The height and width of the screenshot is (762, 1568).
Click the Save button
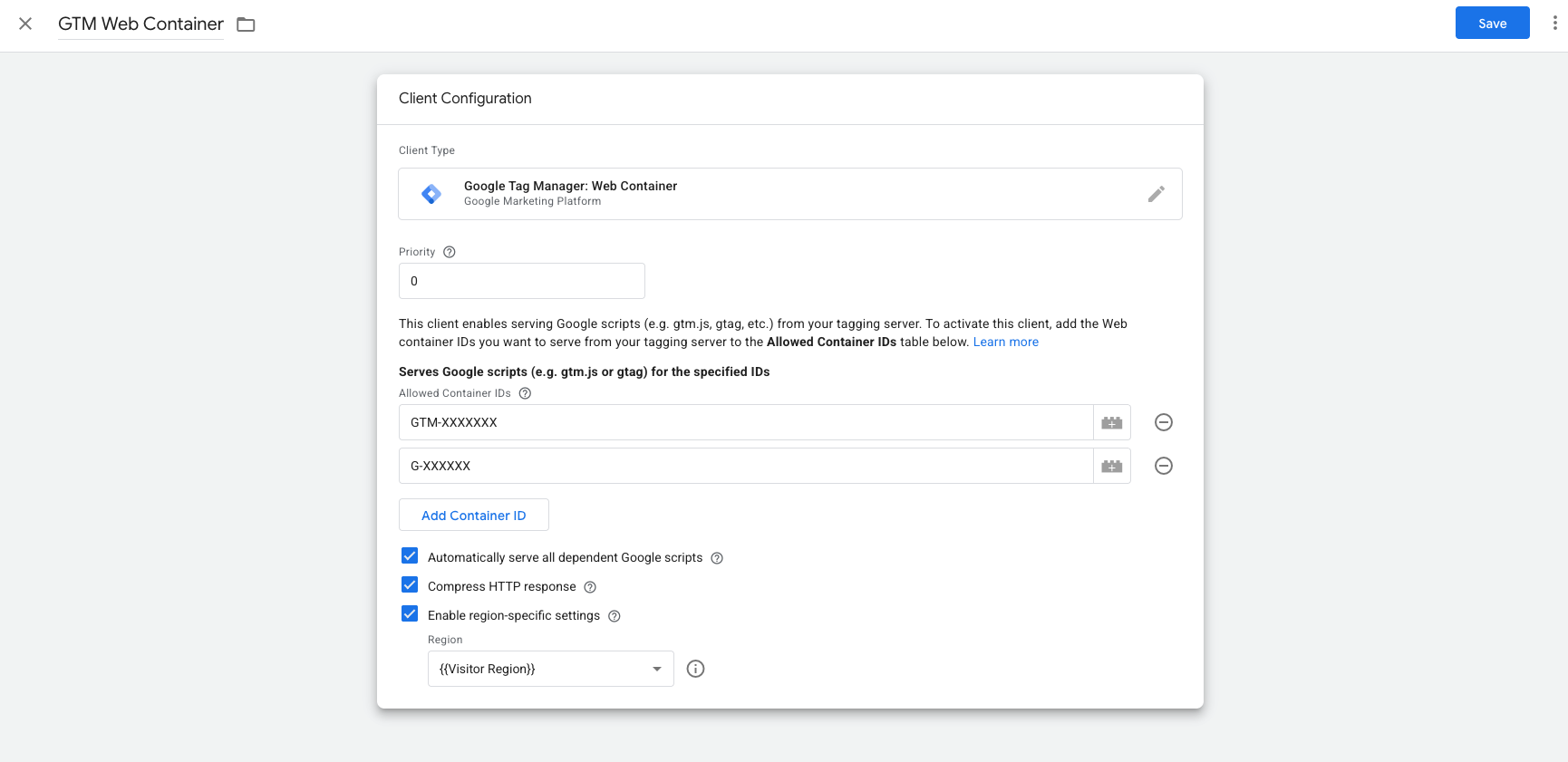(x=1492, y=24)
